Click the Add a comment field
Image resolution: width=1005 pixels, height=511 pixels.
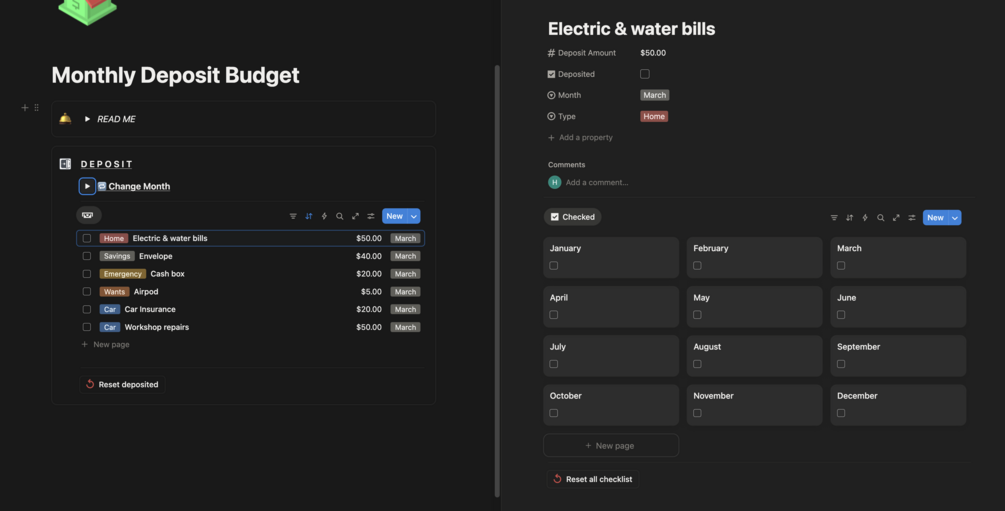597,183
